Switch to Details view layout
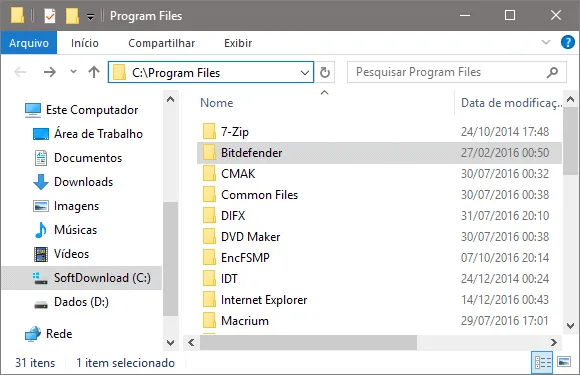 point(542,362)
